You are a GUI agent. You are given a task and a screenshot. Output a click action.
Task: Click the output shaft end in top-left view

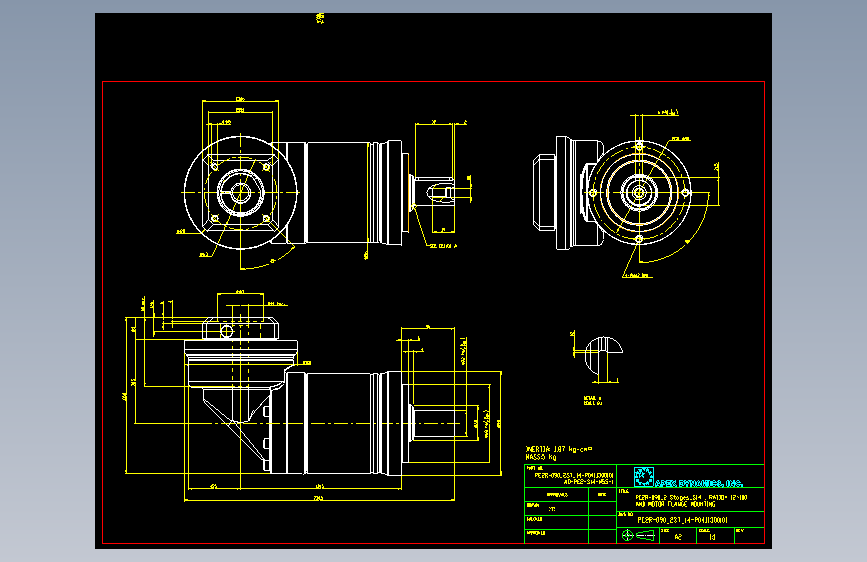click(x=434, y=193)
